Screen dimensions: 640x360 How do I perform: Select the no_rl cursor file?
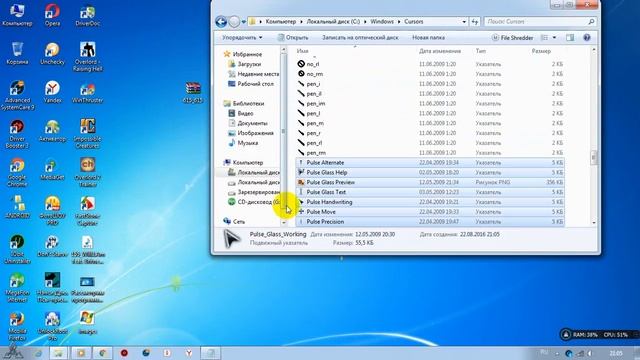[x=430, y=64]
